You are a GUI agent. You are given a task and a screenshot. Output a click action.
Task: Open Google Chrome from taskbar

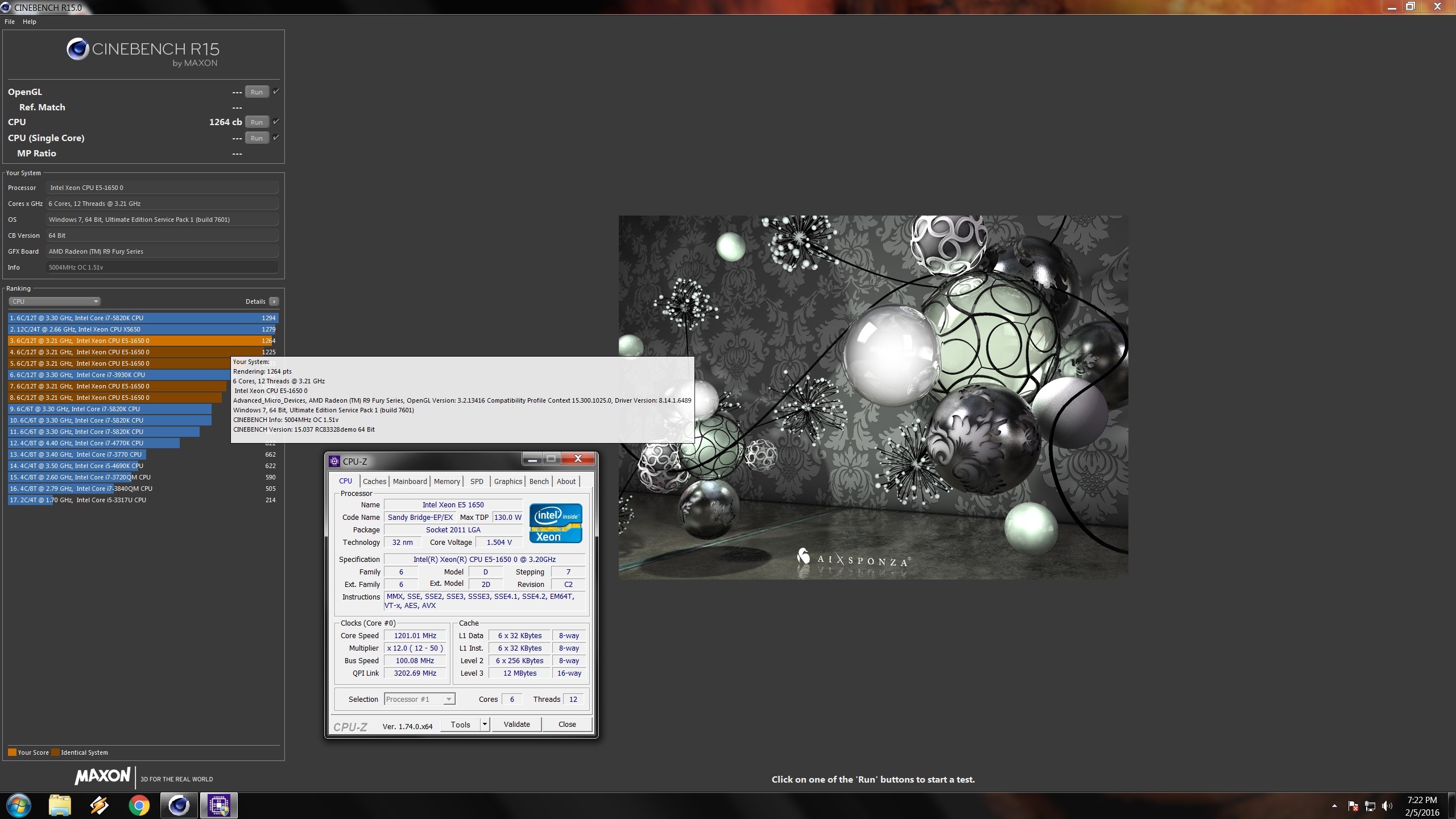click(139, 805)
